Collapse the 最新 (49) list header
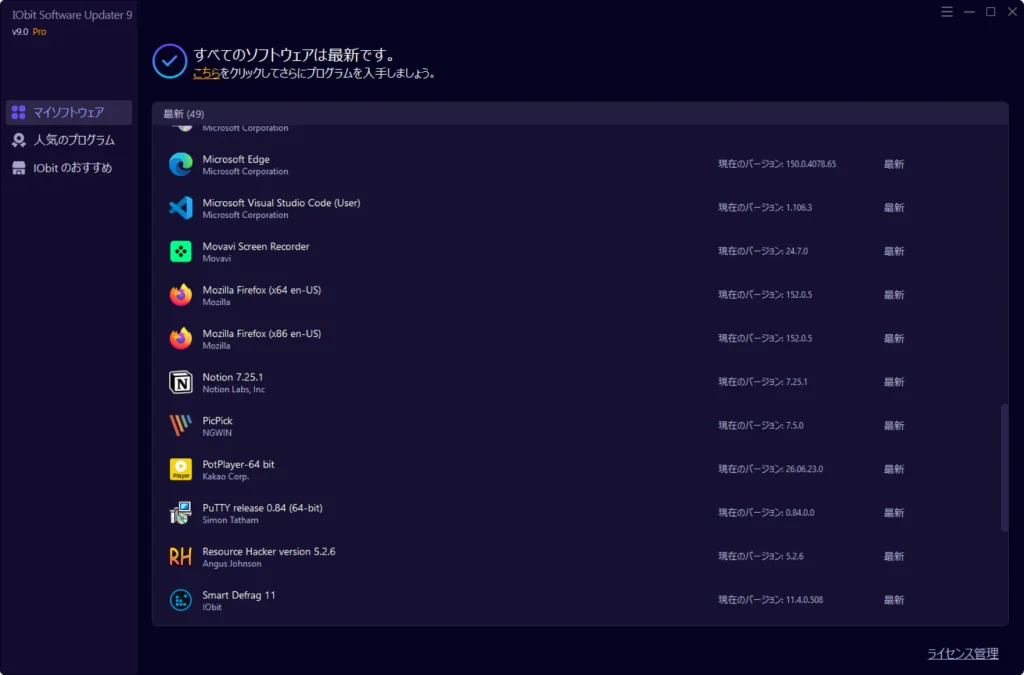 pyautogui.click(x=580, y=114)
